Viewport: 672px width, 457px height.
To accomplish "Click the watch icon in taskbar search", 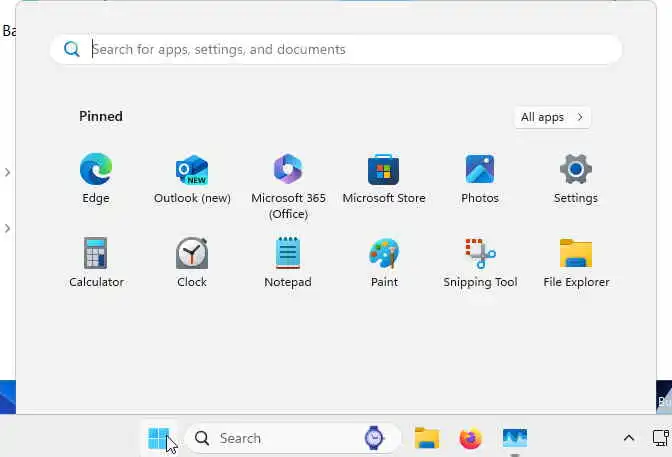I will click(x=374, y=438).
